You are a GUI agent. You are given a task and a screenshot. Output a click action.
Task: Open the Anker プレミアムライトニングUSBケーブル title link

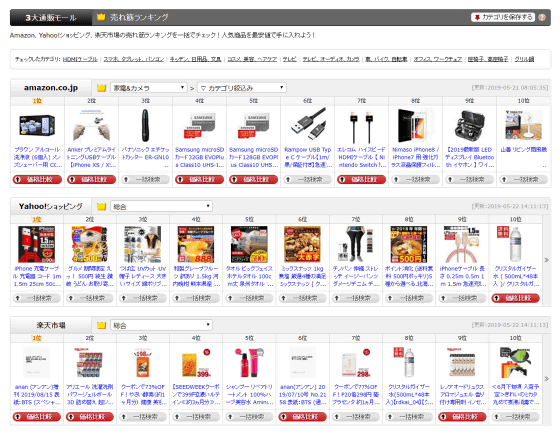91,157
